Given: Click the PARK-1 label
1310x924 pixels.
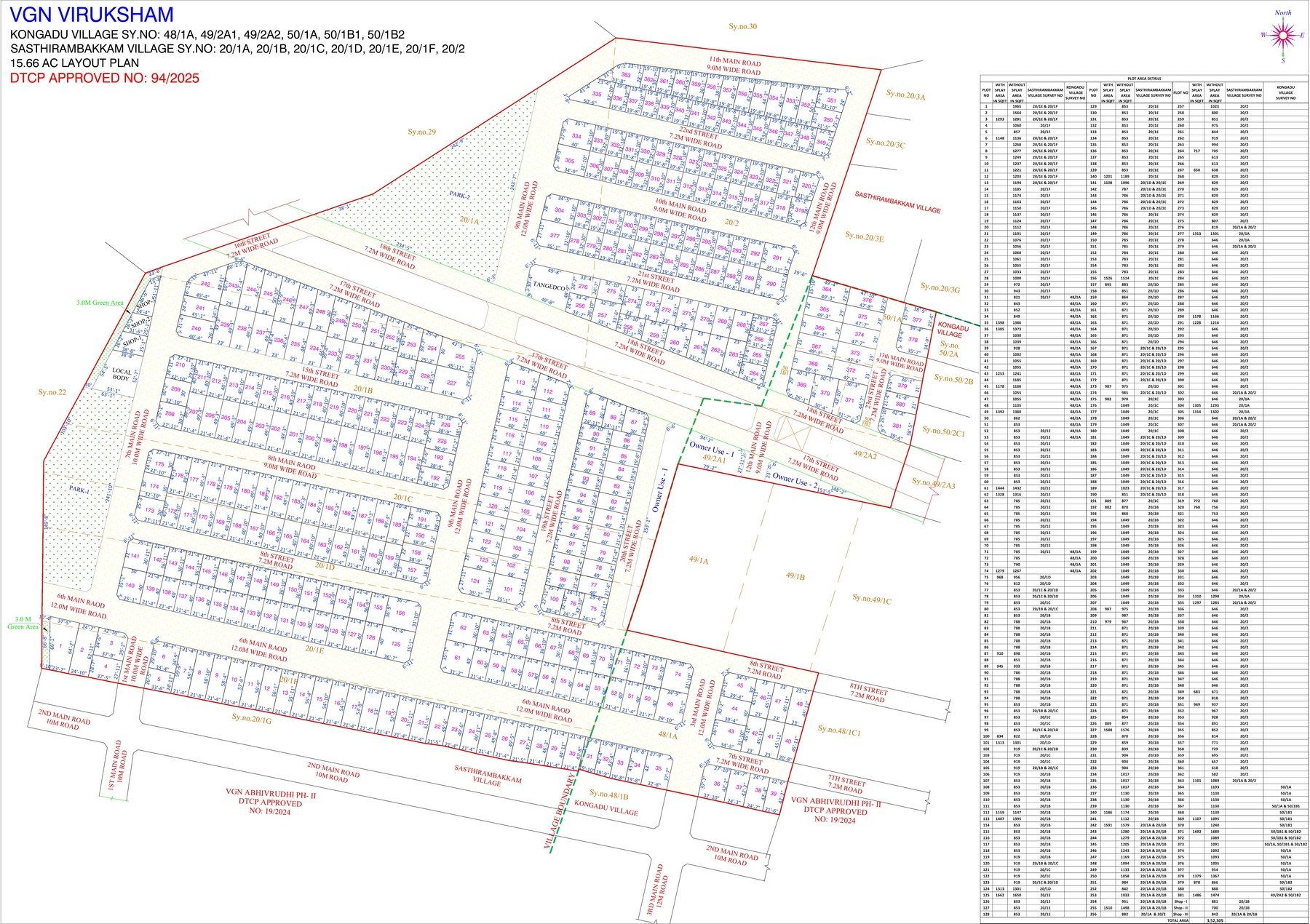Looking at the screenshot, I should [x=79, y=490].
